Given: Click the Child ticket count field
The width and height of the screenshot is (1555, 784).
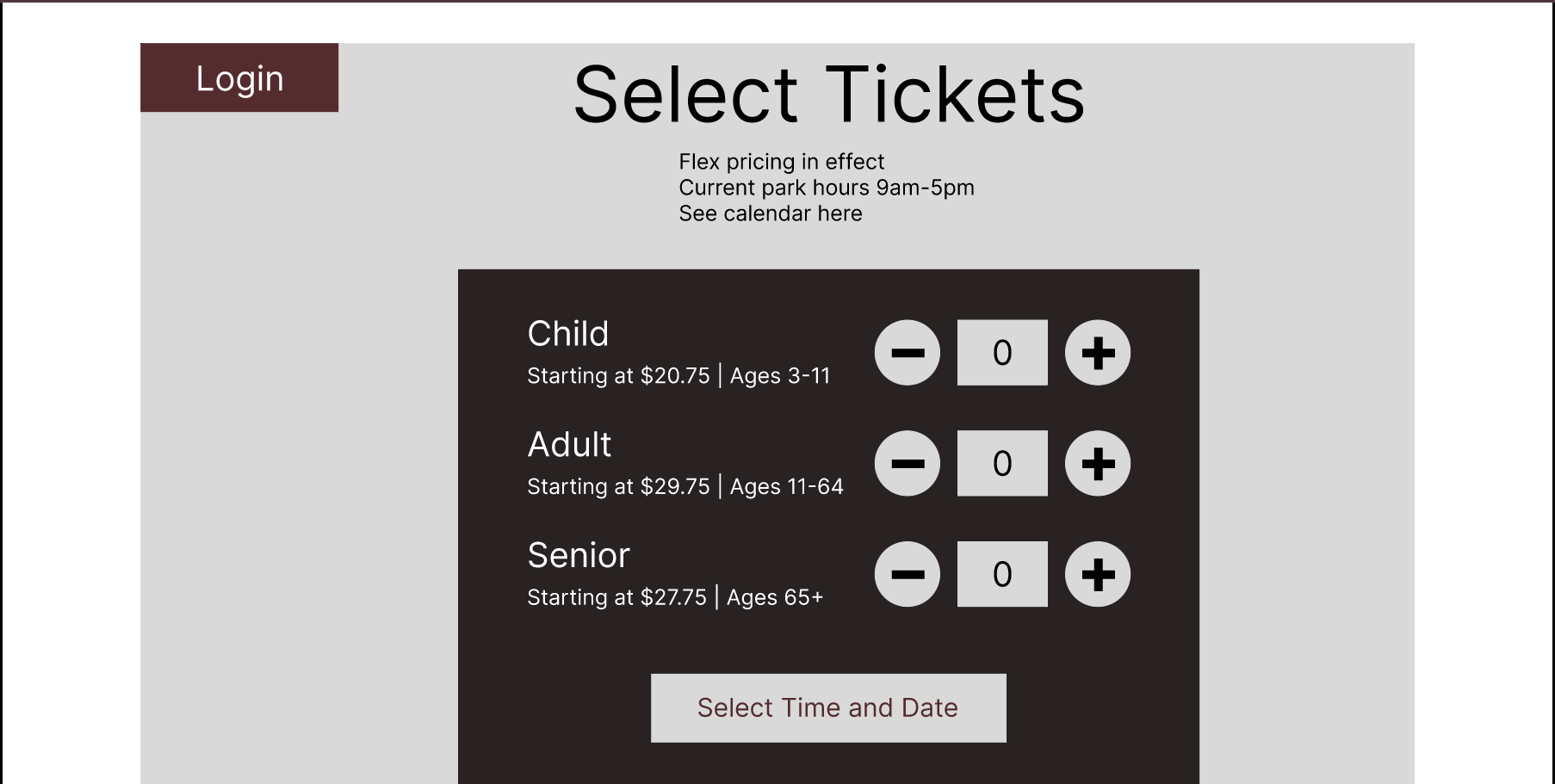Looking at the screenshot, I should click(x=1001, y=351).
